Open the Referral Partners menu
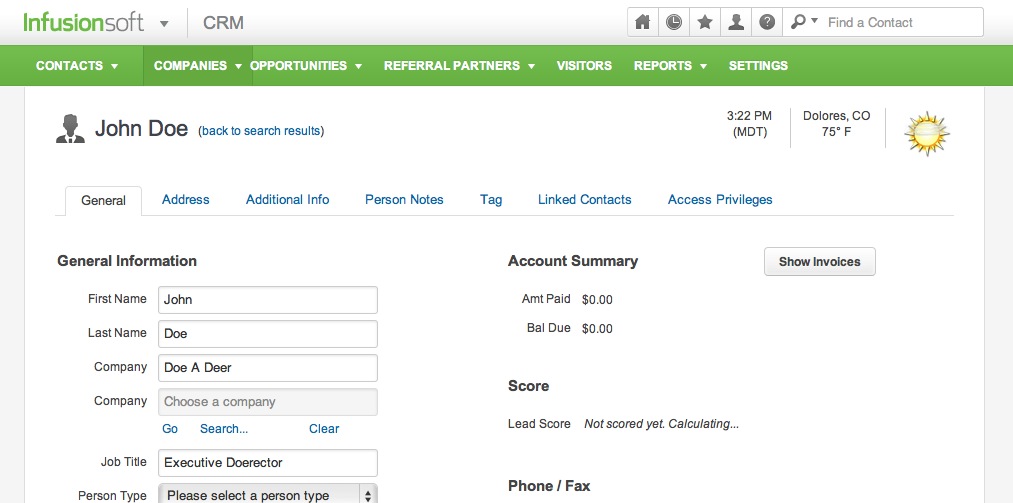 click(x=459, y=65)
